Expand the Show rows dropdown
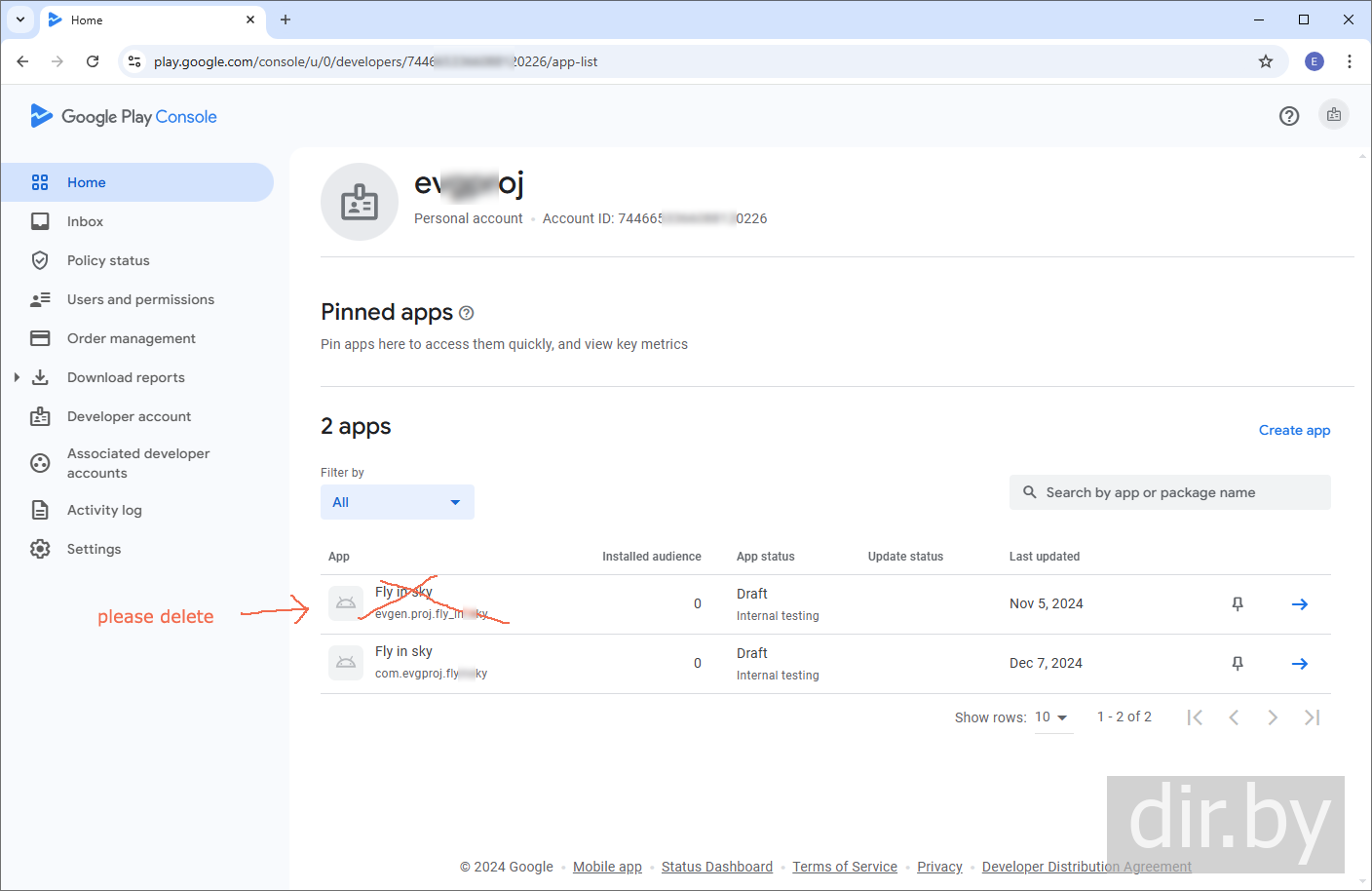Viewport: 1372px width, 891px height. (1051, 717)
